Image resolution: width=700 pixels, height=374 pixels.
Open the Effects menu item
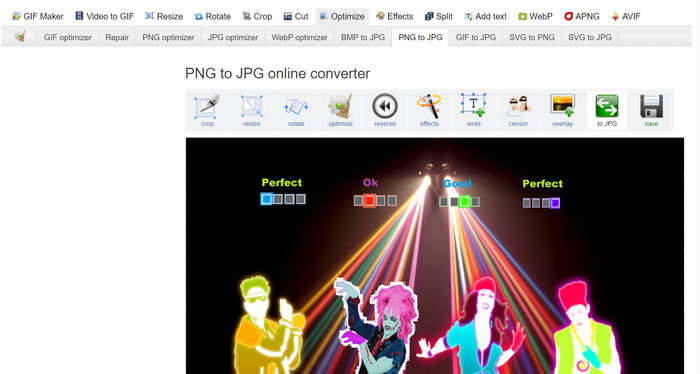click(x=395, y=17)
